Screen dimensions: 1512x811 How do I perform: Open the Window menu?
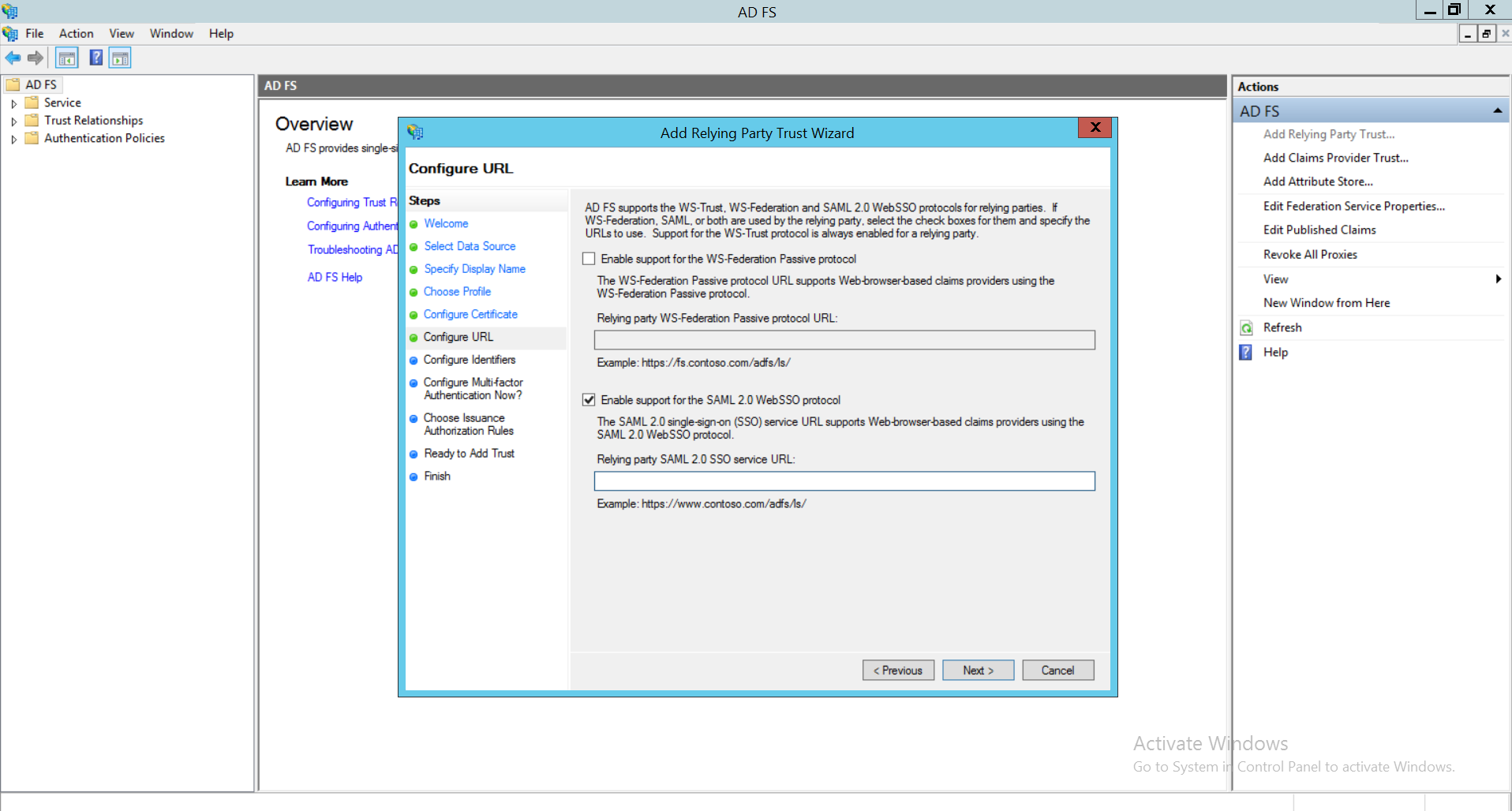click(x=170, y=33)
